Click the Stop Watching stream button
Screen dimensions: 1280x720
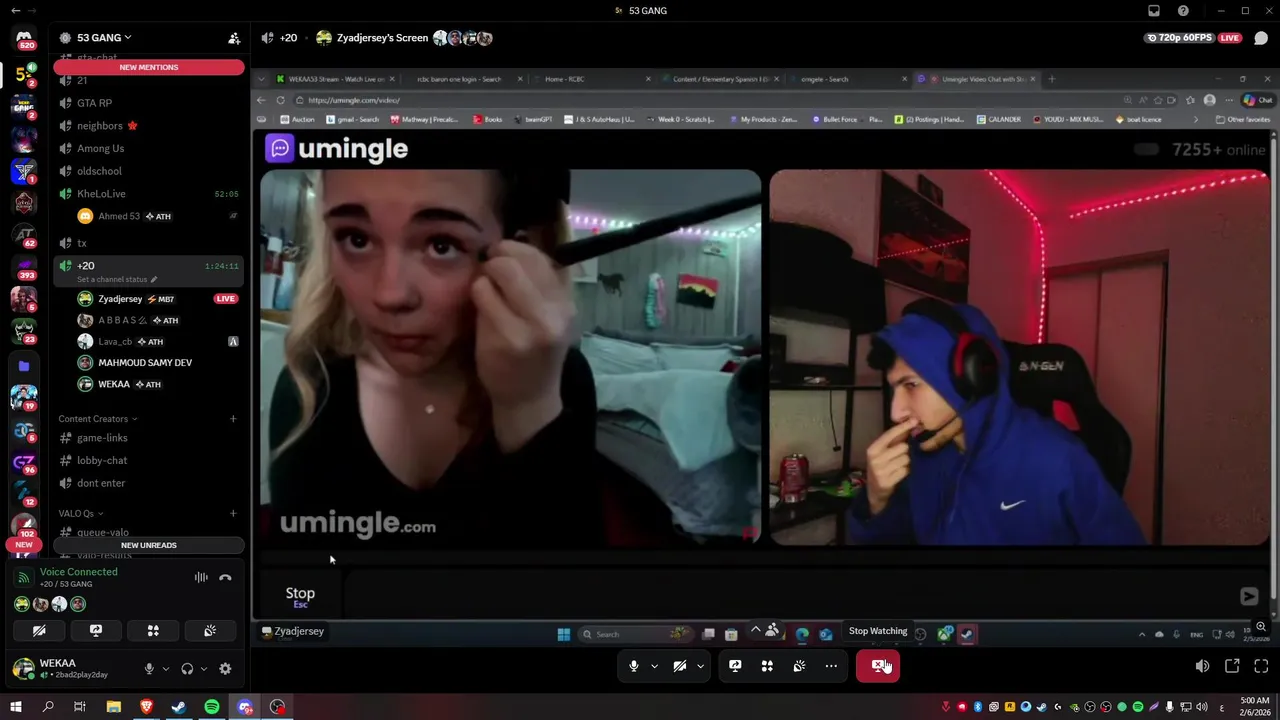point(878,666)
